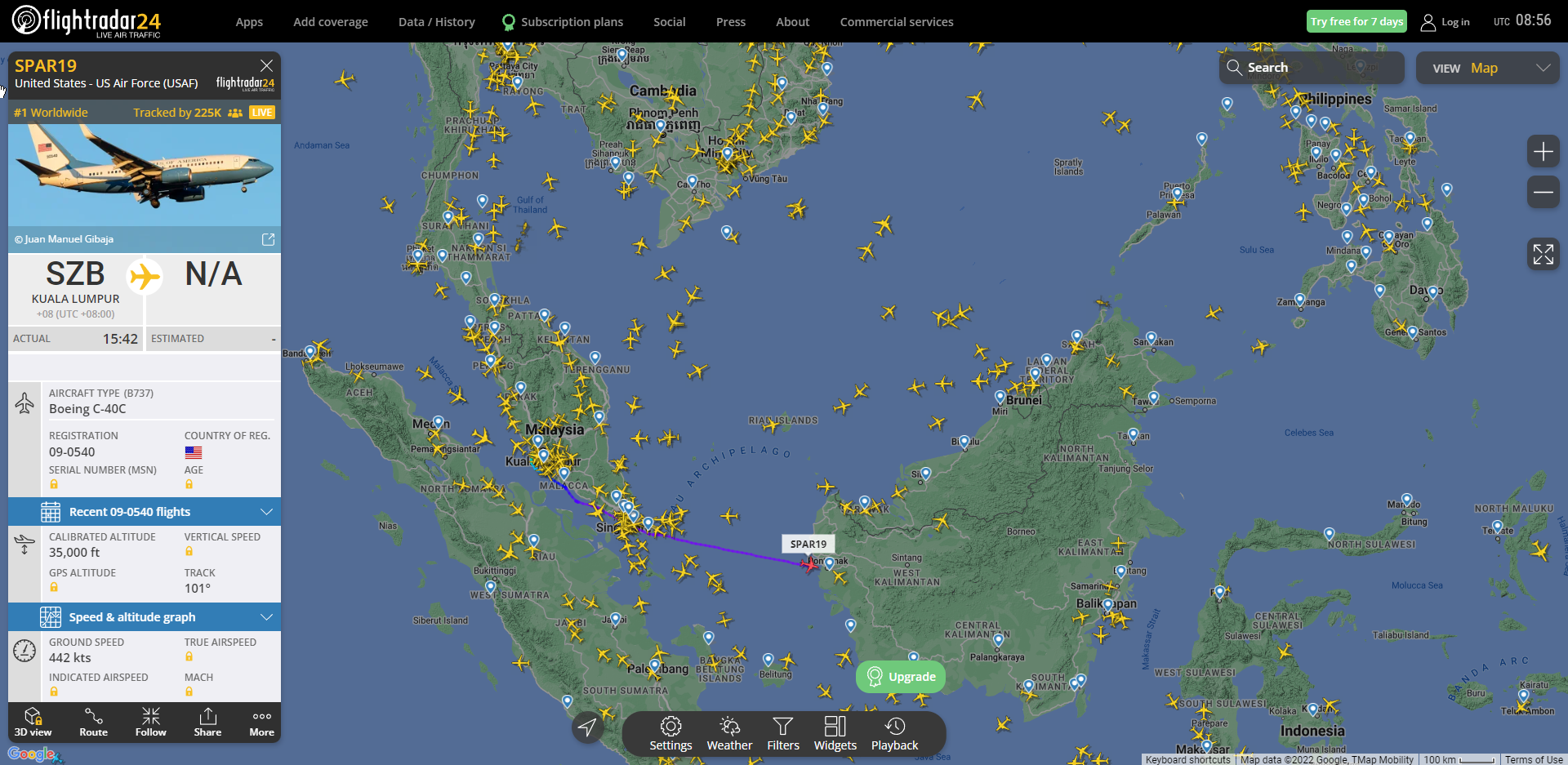Open the Add coverage menu
The height and width of the screenshot is (765, 1568).
tap(331, 22)
